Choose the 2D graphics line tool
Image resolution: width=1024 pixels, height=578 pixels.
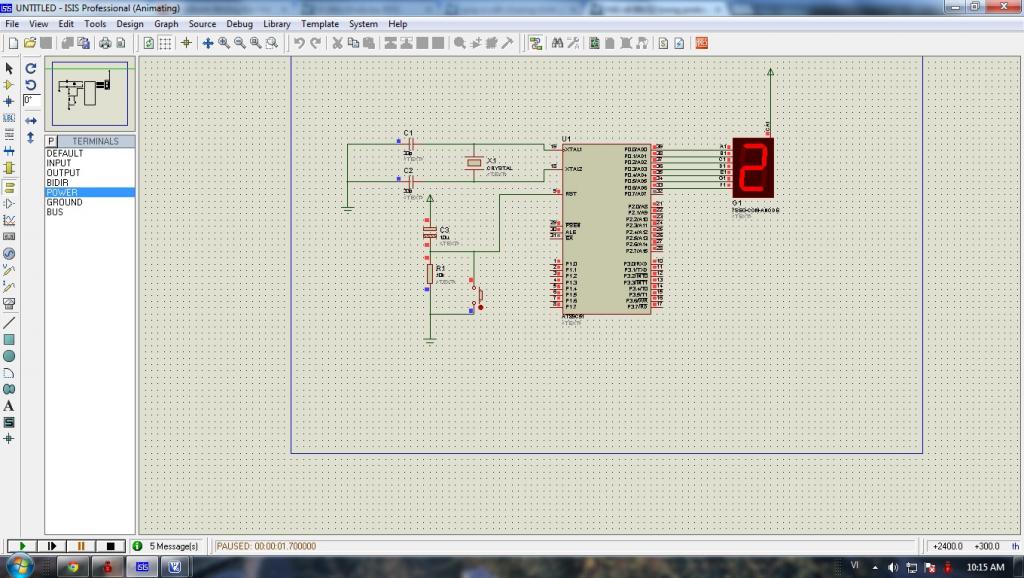pyautogui.click(x=9, y=322)
